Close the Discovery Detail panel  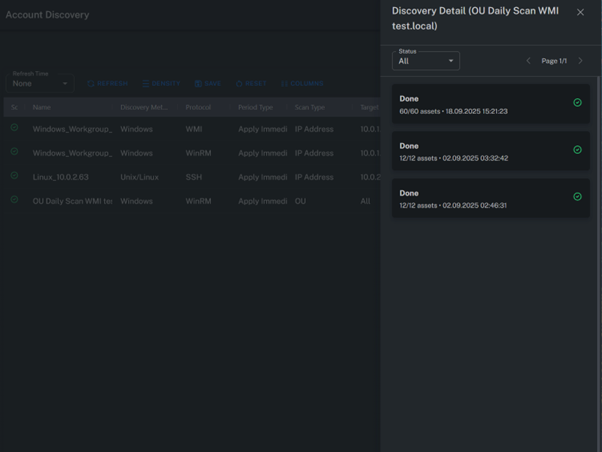point(580,13)
